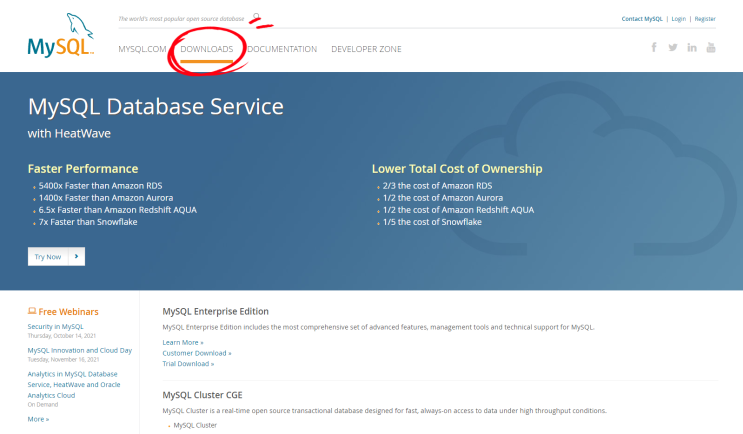Click Learn More under Enterprise Edition
The width and height of the screenshot is (743, 434).
point(183,342)
